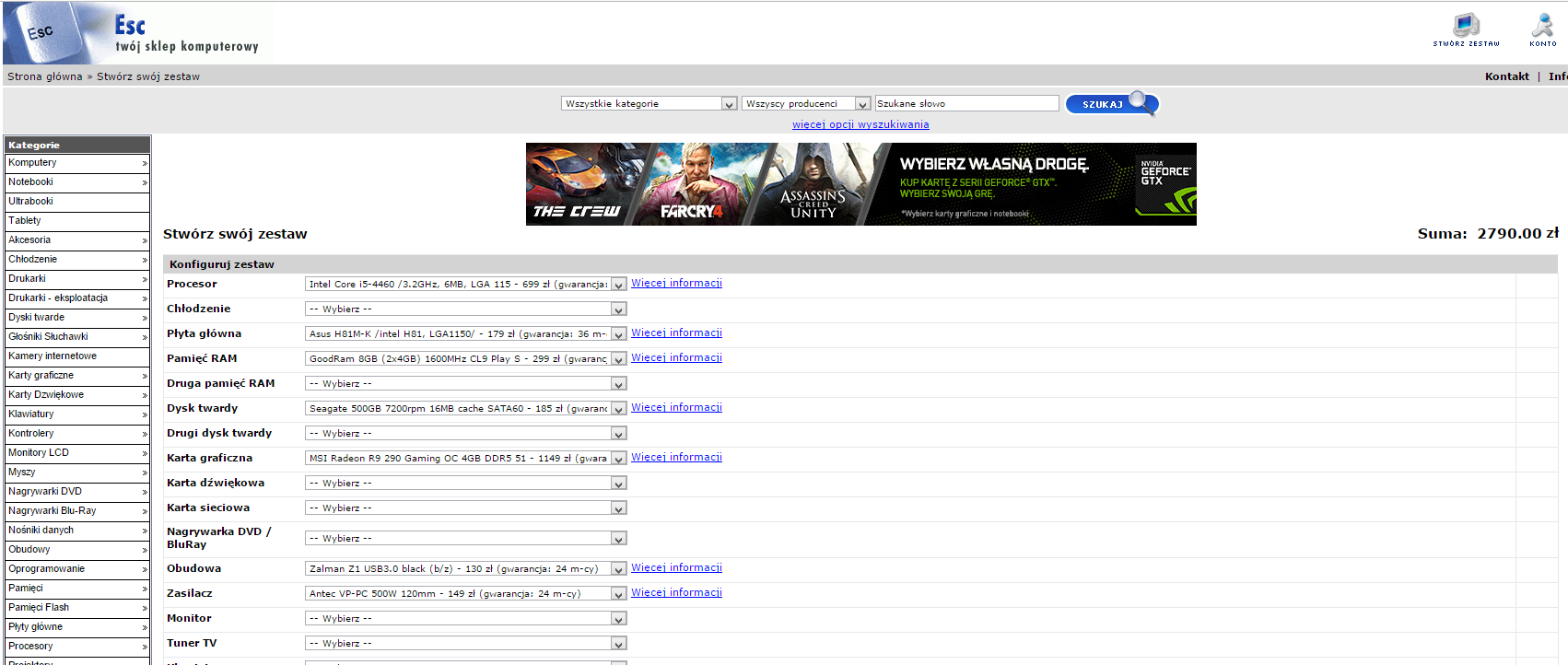Open the Komputery category
The image size is (1568, 665).
point(77,163)
